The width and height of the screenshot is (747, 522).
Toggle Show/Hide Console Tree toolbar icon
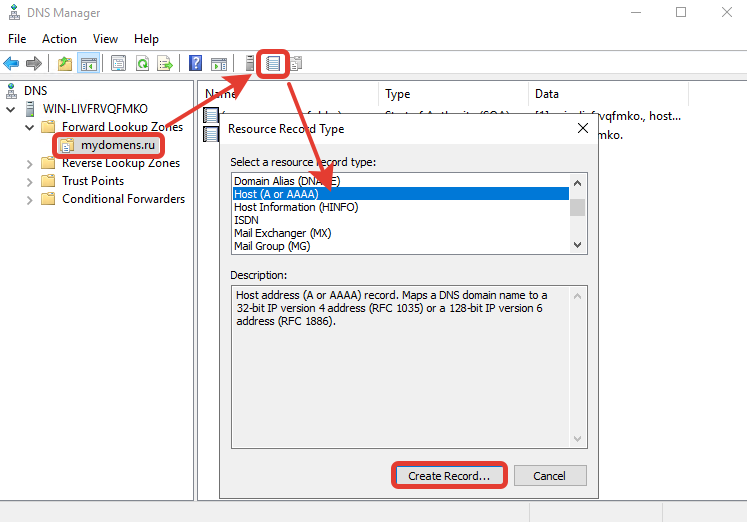89,63
